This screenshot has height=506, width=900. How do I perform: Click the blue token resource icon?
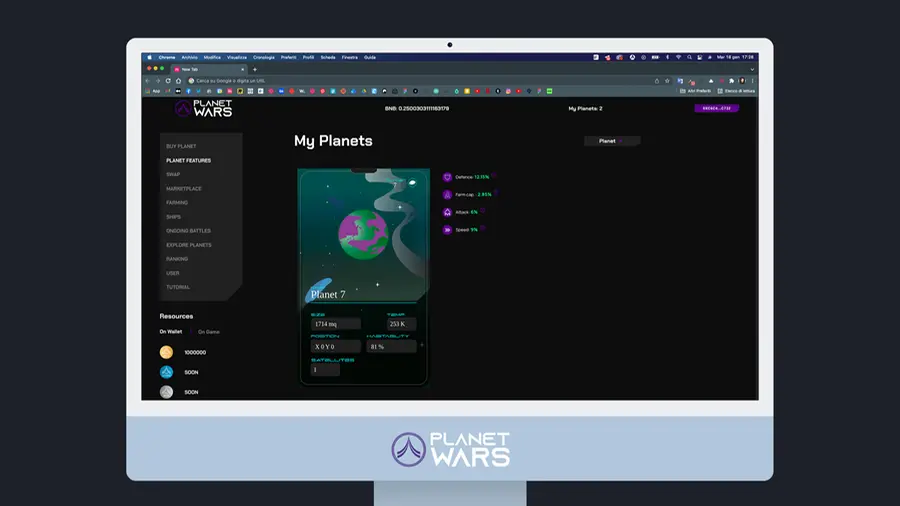(166, 372)
